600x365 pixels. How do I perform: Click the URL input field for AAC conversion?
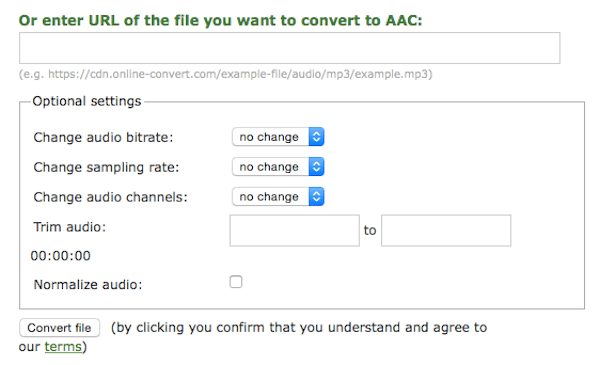coord(290,48)
